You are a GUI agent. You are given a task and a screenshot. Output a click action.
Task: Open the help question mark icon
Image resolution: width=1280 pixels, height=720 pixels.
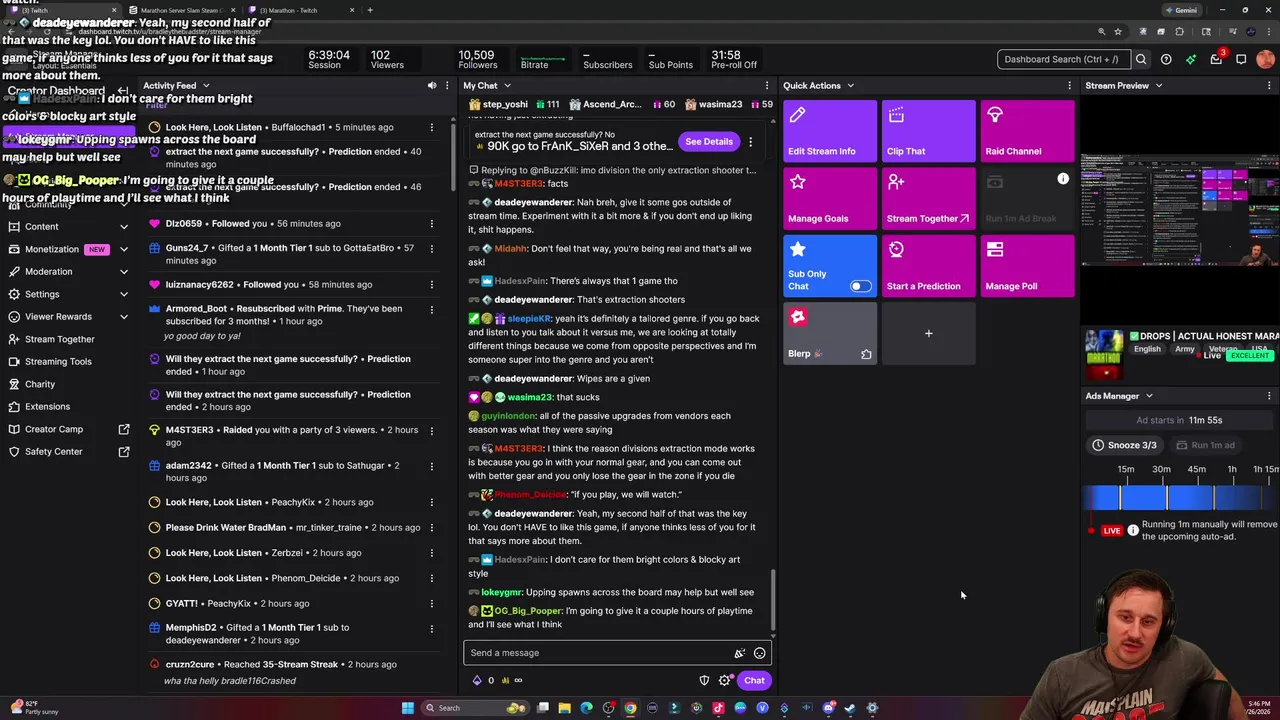1166,59
